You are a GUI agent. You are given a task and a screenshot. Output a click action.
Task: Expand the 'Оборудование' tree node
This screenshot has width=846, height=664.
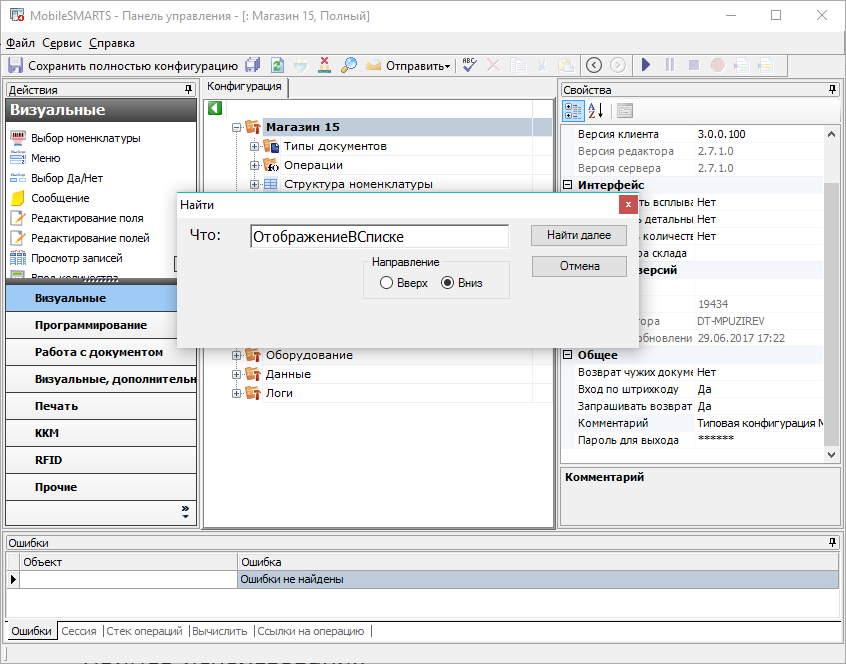236,355
